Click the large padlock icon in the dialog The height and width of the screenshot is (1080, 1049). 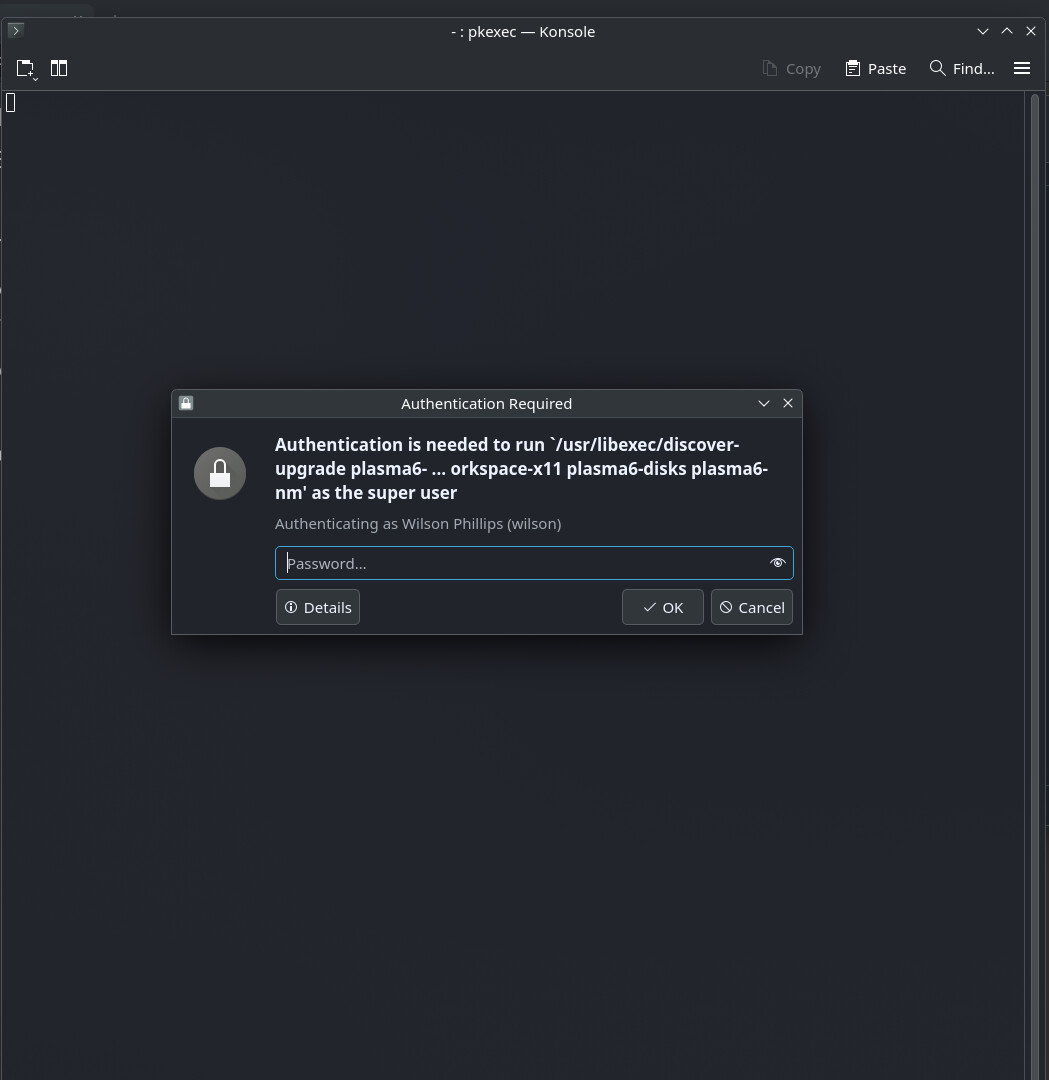(x=220, y=473)
